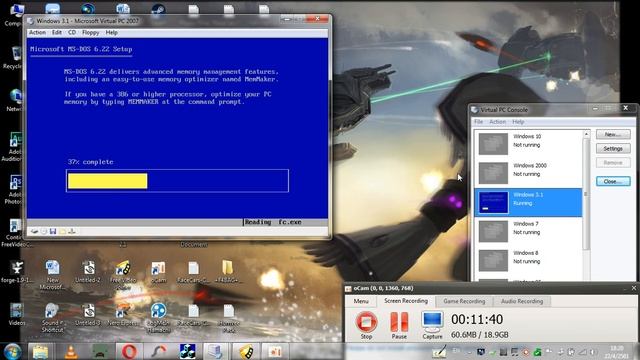Click the taskbar clock and date

(x=617, y=352)
